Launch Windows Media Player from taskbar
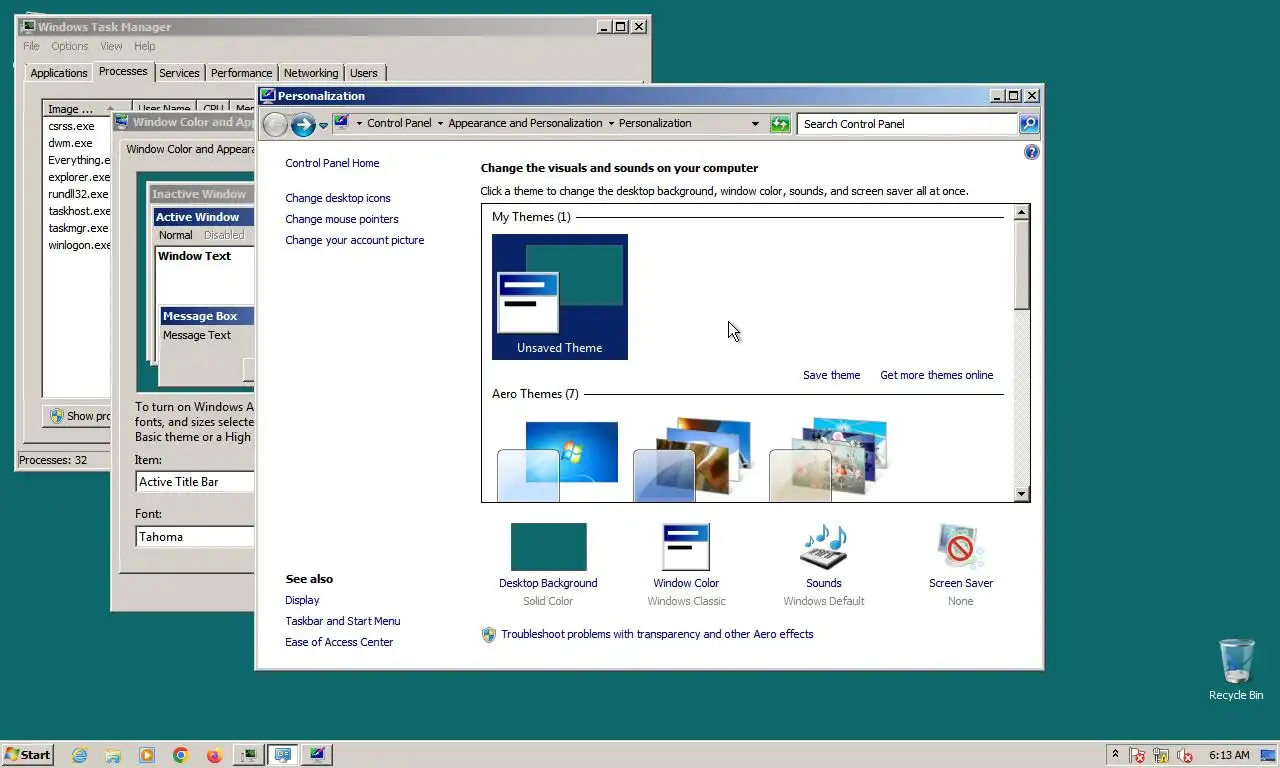The height and width of the screenshot is (768, 1280). pos(147,755)
